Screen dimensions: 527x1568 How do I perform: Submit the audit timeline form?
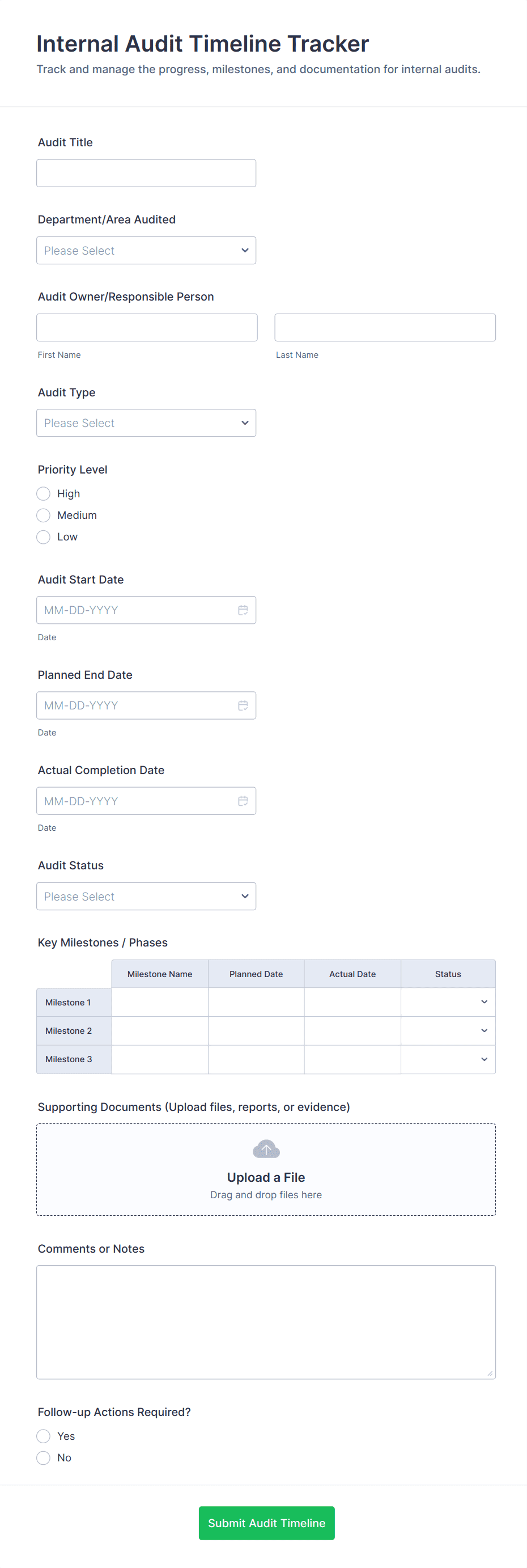pyautogui.click(x=266, y=1523)
